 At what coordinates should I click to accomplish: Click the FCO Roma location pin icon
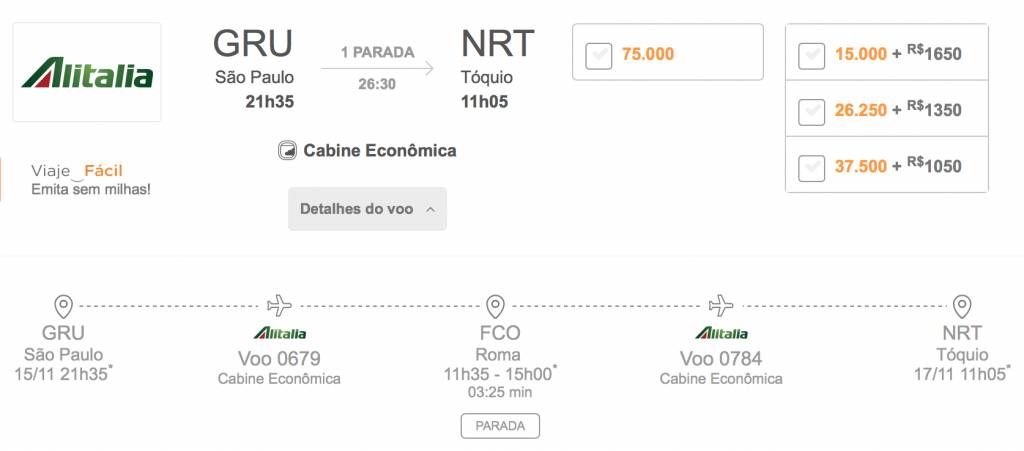496,306
